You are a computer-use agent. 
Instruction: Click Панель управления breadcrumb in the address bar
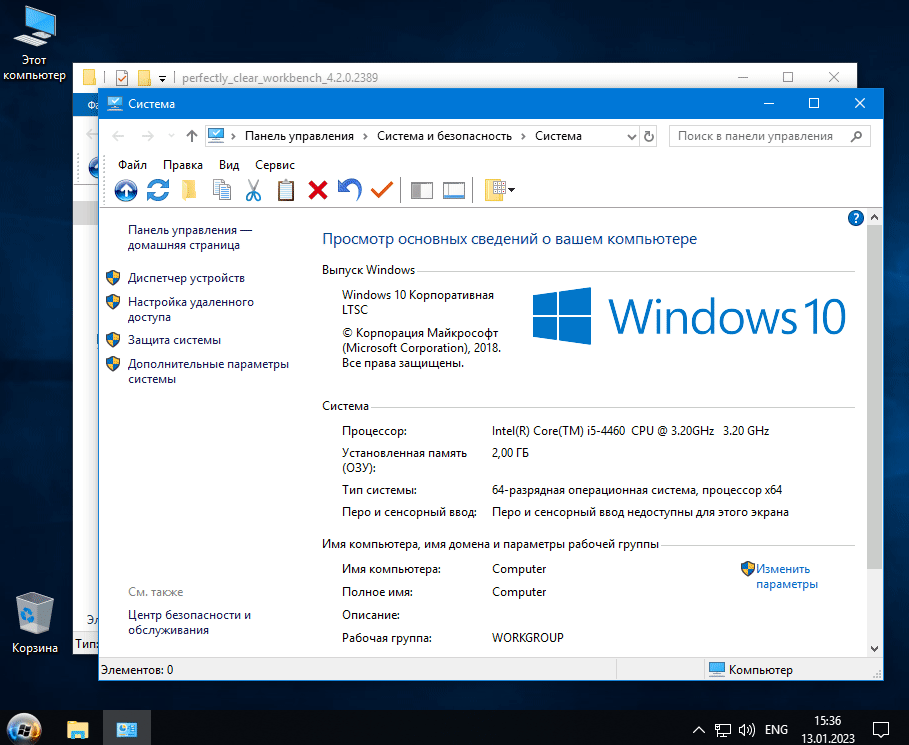[299, 136]
